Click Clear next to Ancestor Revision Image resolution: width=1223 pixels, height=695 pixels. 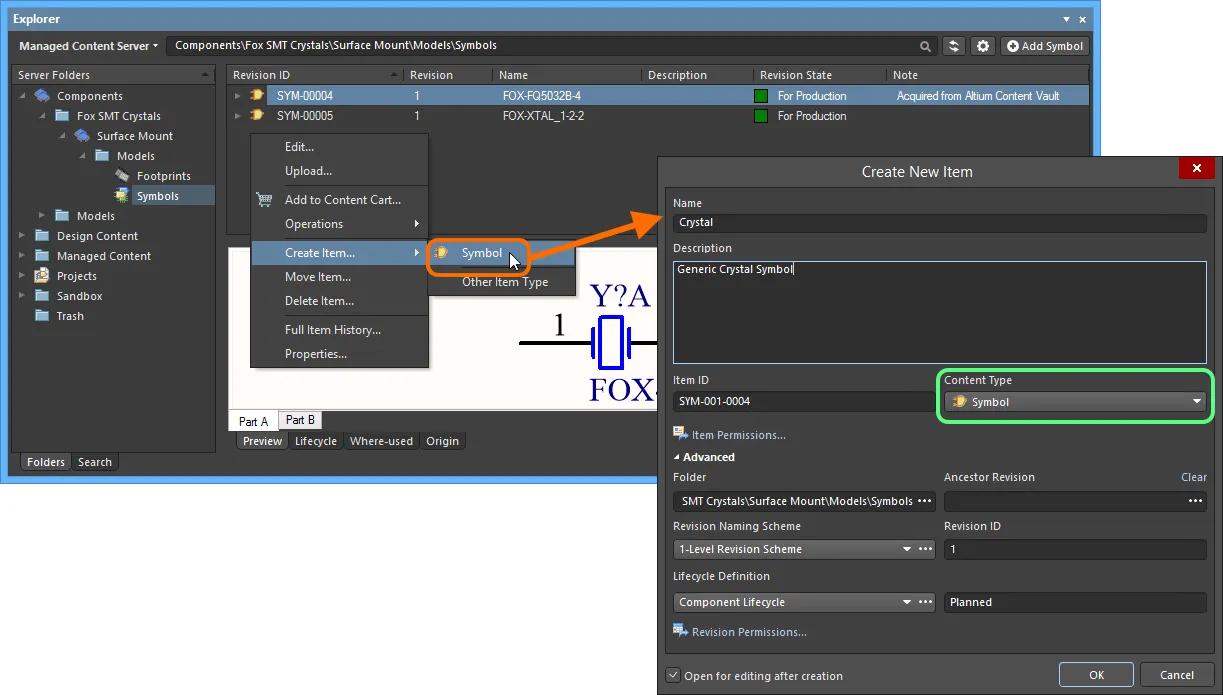tap(1194, 477)
